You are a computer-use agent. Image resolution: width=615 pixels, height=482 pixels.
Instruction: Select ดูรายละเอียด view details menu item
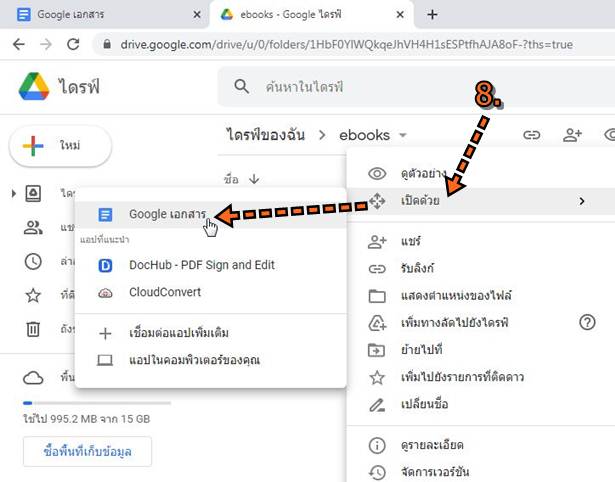point(481,446)
